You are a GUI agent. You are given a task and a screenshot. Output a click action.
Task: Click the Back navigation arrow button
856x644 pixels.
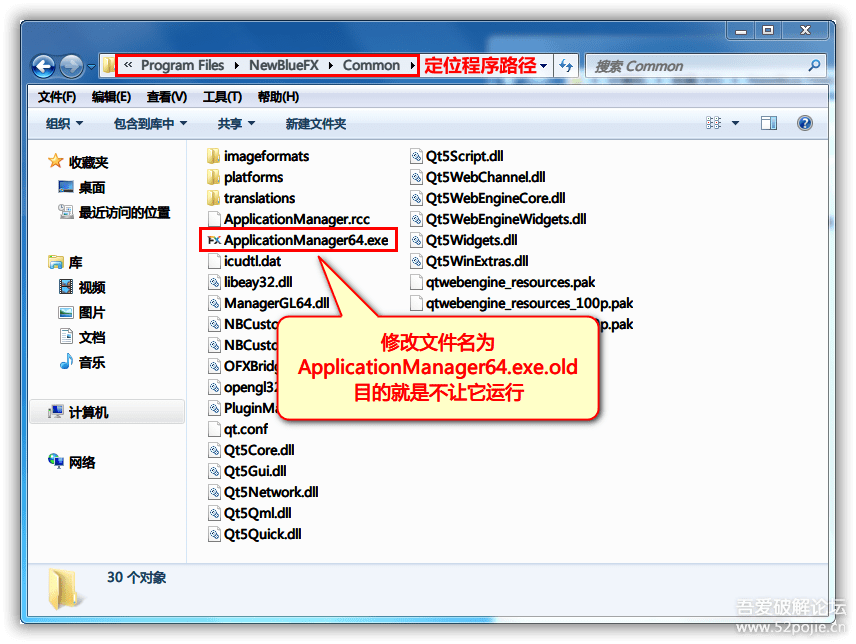43,67
